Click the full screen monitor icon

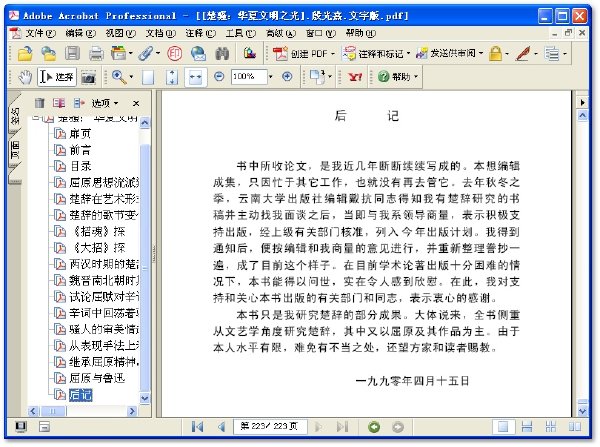(21, 426)
